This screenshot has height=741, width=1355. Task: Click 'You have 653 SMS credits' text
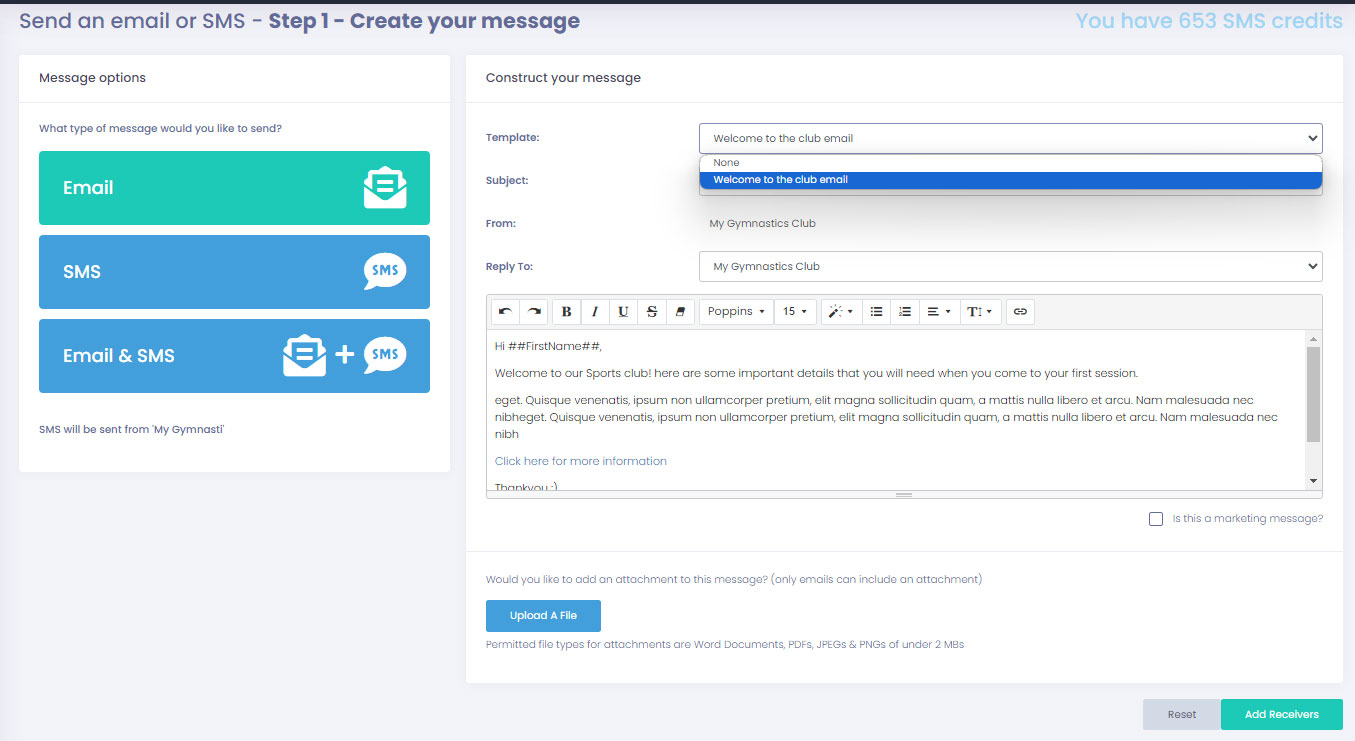click(x=1209, y=20)
